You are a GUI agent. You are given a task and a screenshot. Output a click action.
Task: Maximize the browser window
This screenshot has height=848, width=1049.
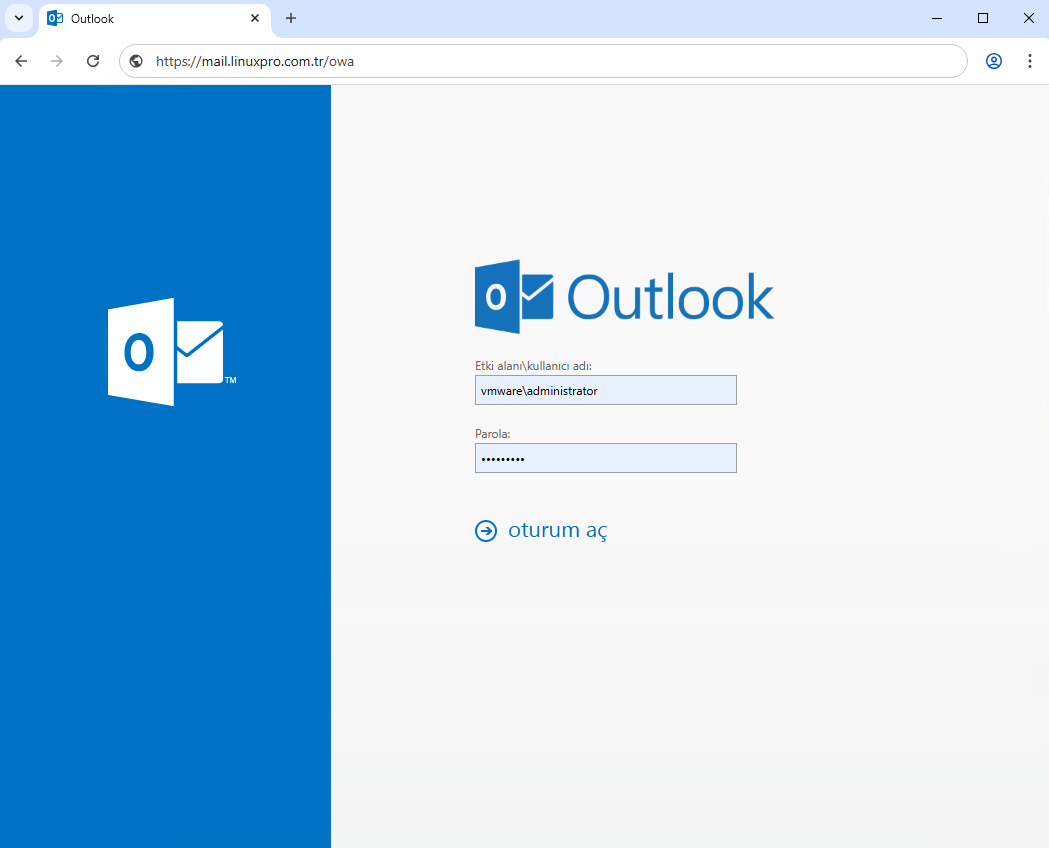983,18
